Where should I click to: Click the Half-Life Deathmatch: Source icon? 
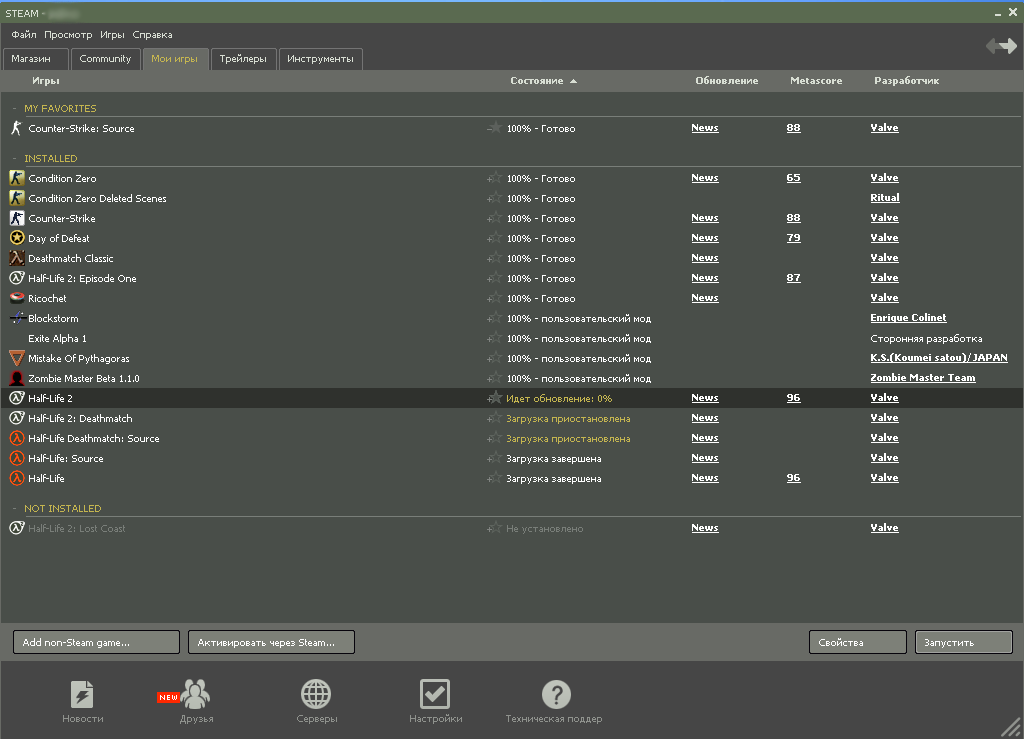[x=17, y=438]
